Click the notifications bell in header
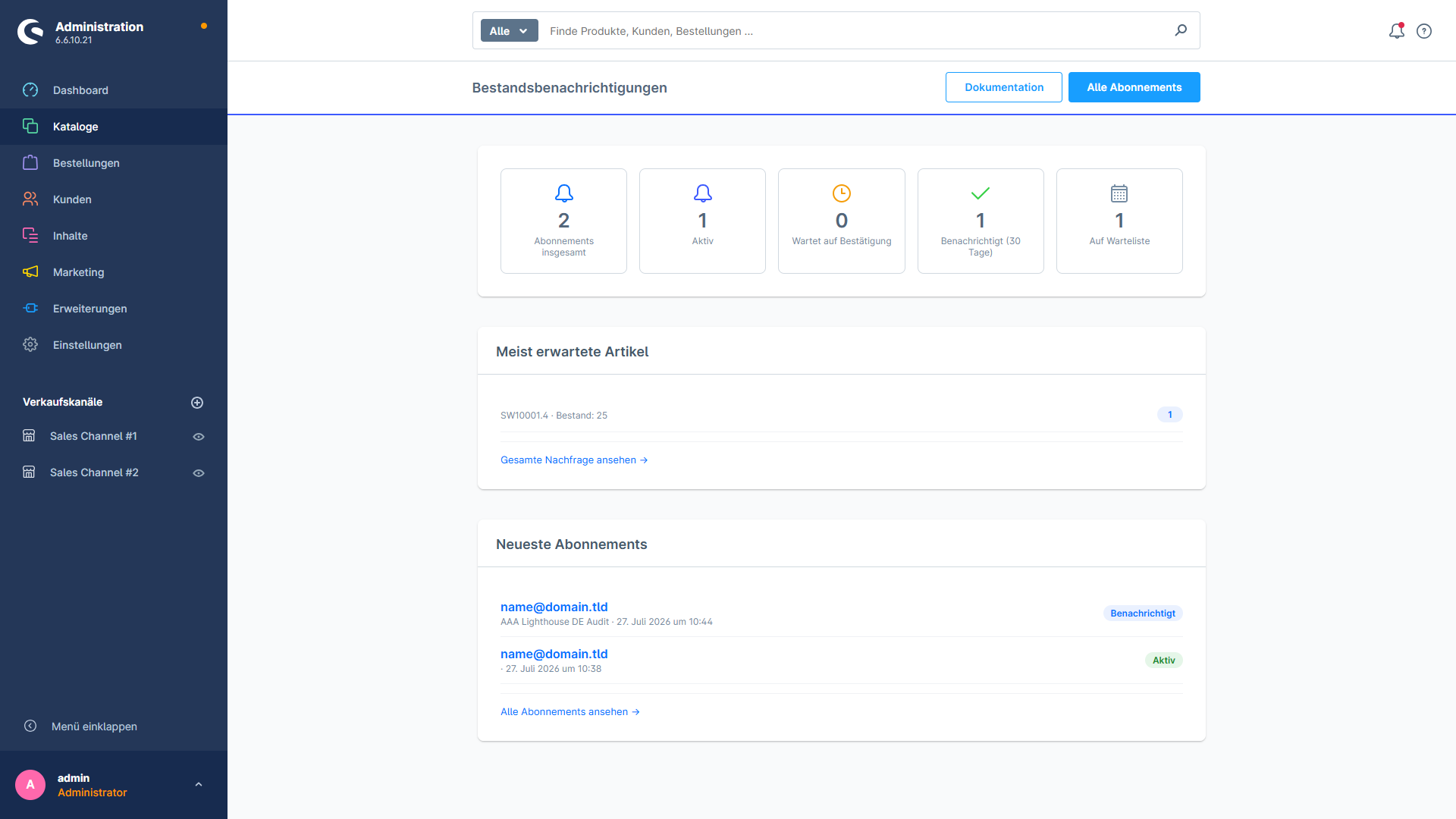The height and width of the screenshot is (819, 1456). (1397, 31)
